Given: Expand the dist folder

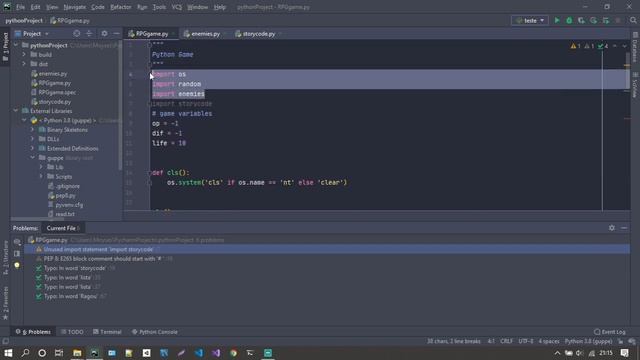Looking at the screenshot, I should pyautogui.click(x=24, y=64).
